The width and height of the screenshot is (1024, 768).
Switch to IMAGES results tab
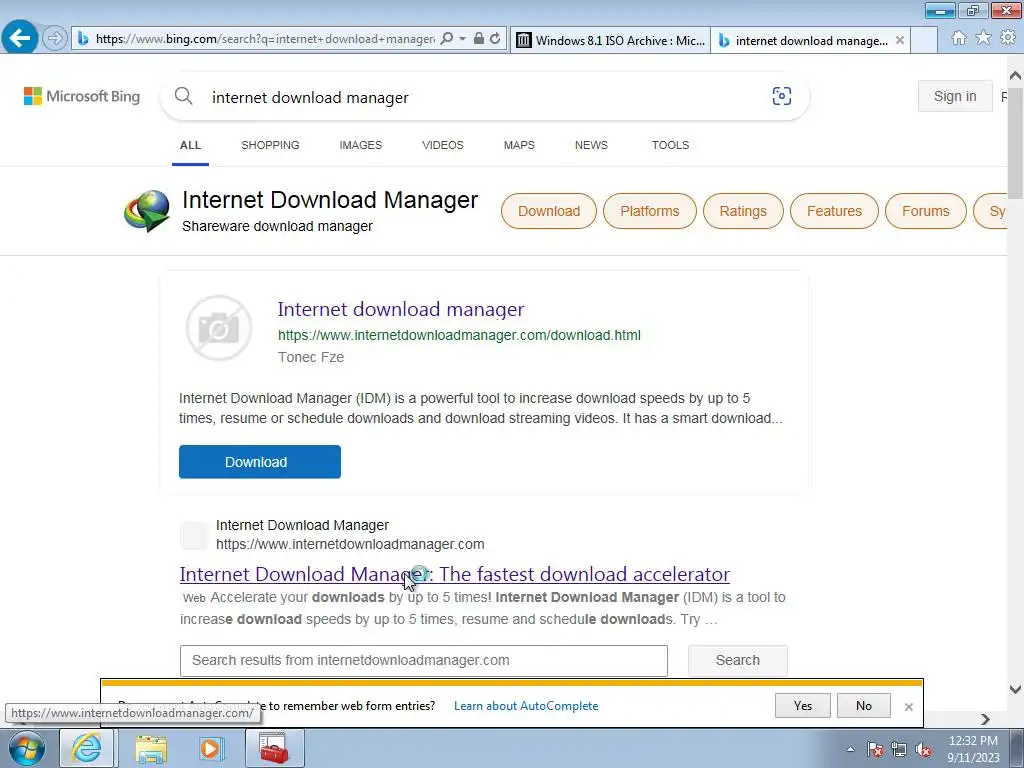point(360,145)
